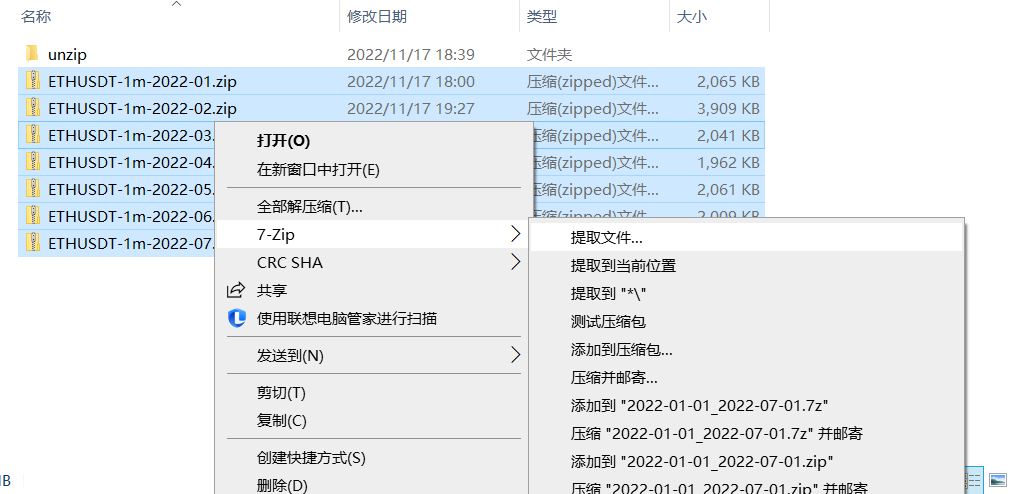Viewport: 1017px width, 494px height.
Task: Expand the 发送到(N) submenu arrow
Action: tap(516, 355)
